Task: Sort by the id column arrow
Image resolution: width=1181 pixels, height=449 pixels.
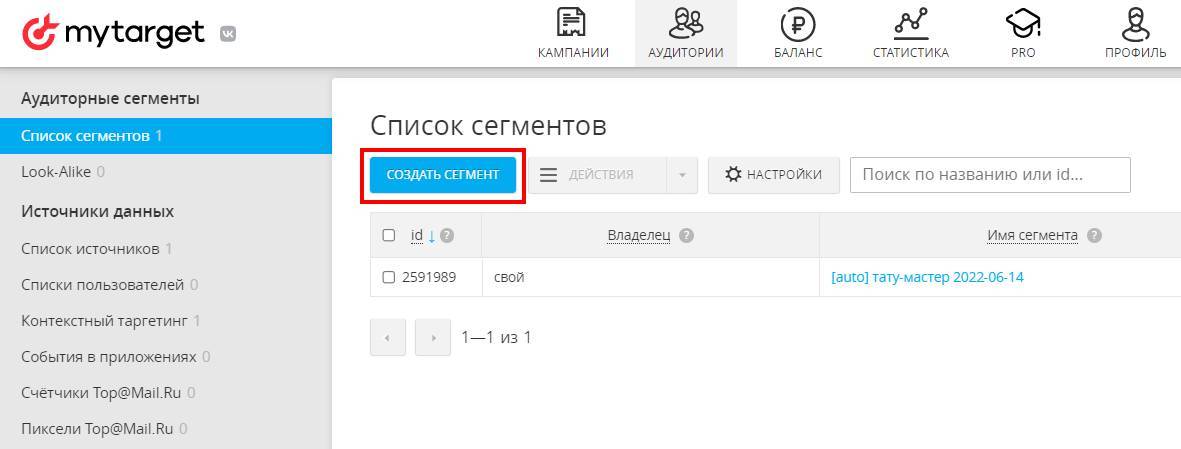Action: (431, 236)
